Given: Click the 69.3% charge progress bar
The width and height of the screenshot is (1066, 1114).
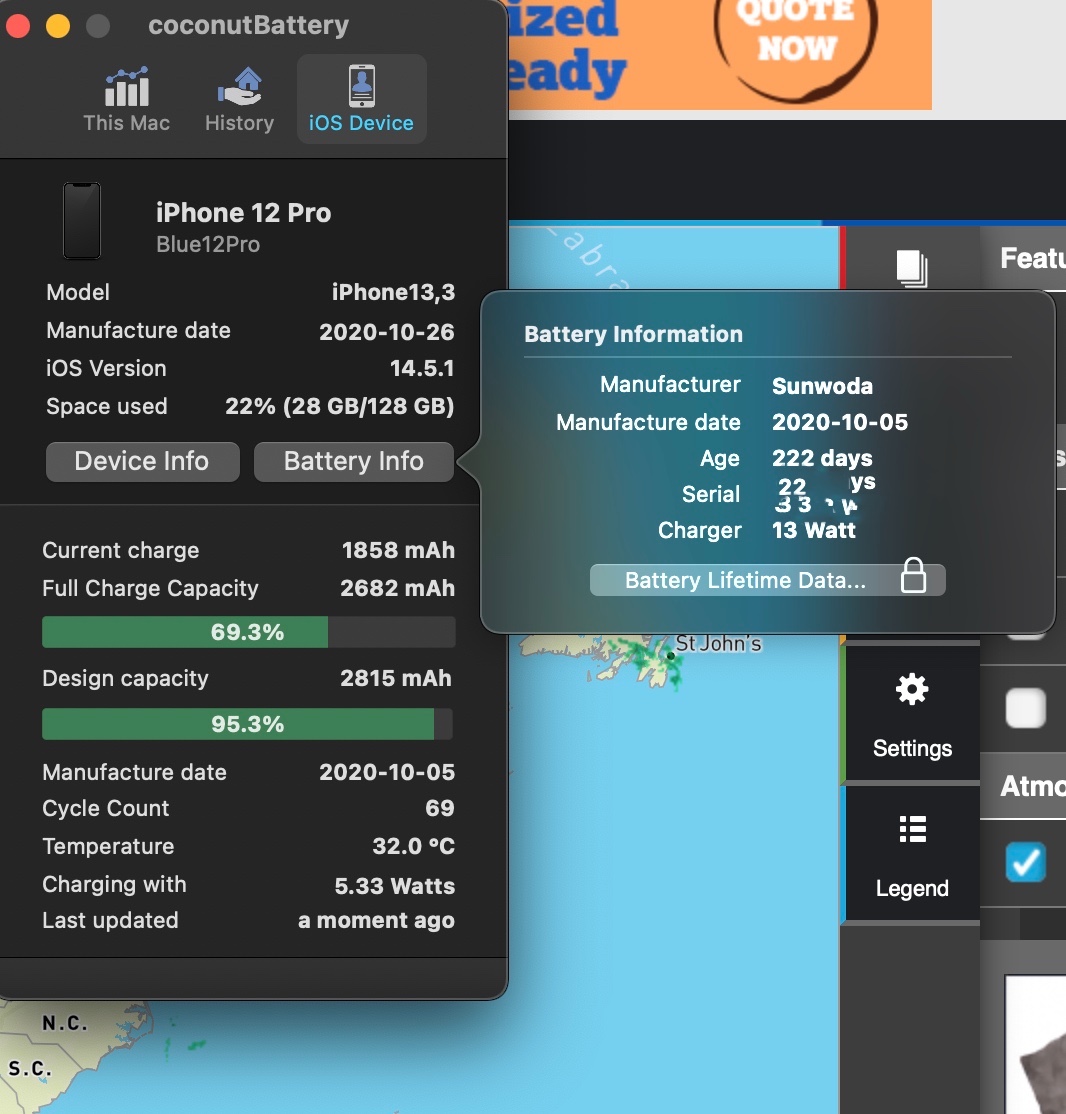Looking at the screenshot, I should 248,632.
